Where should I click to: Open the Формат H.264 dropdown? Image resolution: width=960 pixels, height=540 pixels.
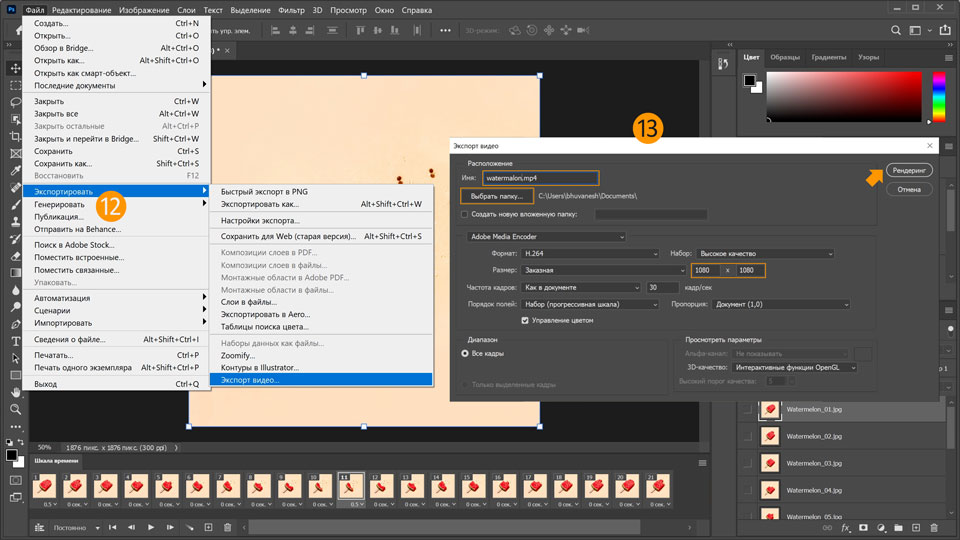click(591, 254)
